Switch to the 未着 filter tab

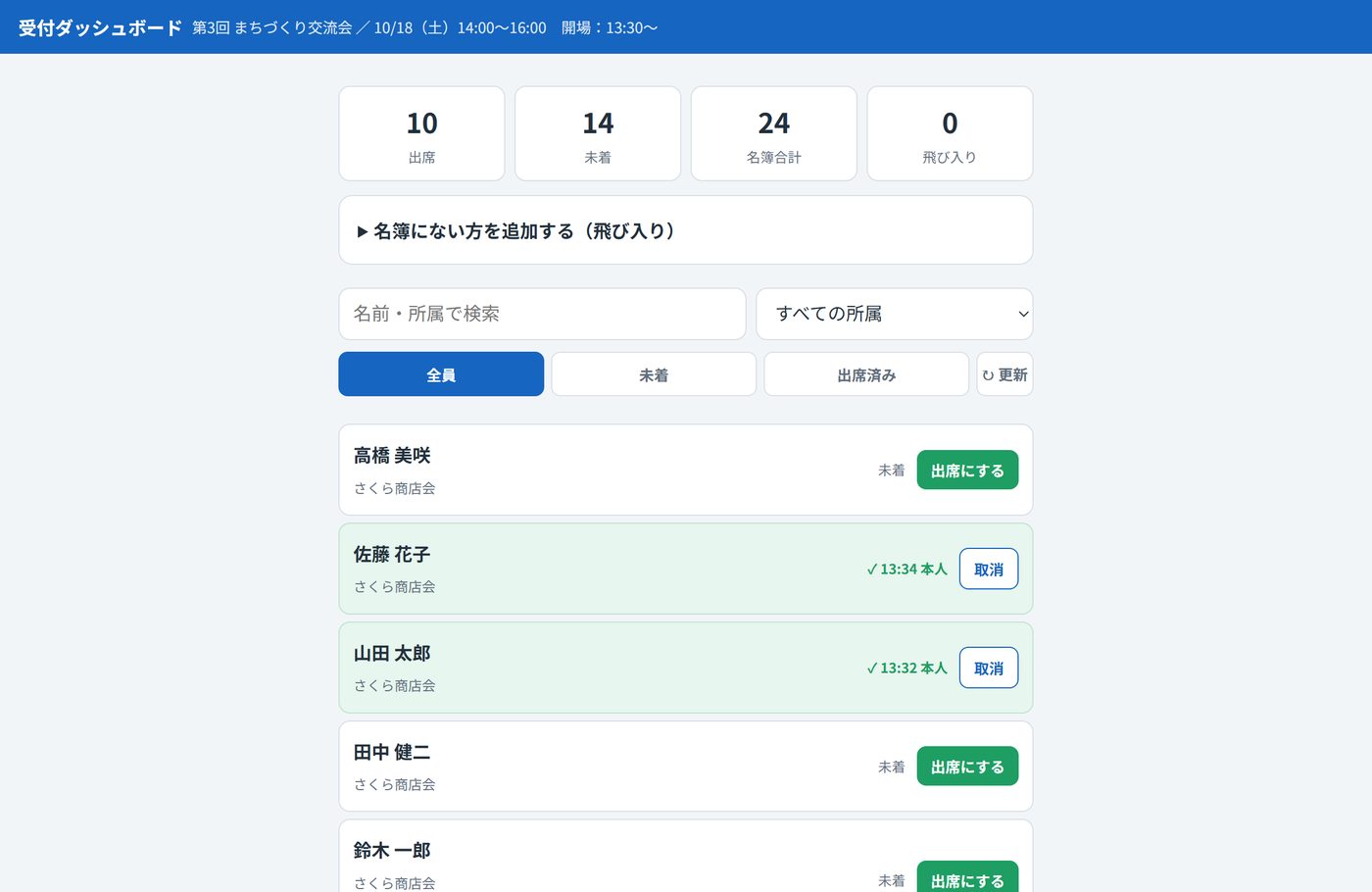(x=654, y=374)
